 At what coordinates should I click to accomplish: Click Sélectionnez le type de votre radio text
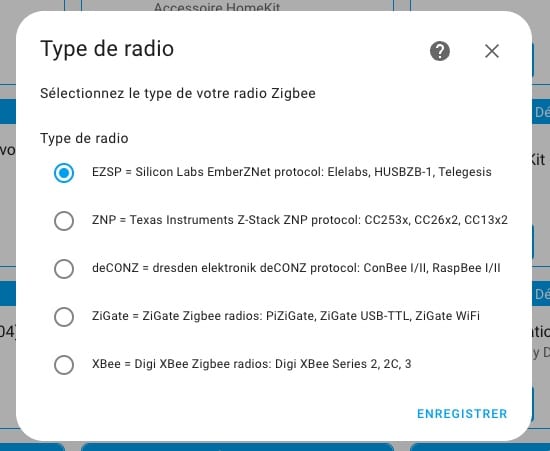(178, 93)
